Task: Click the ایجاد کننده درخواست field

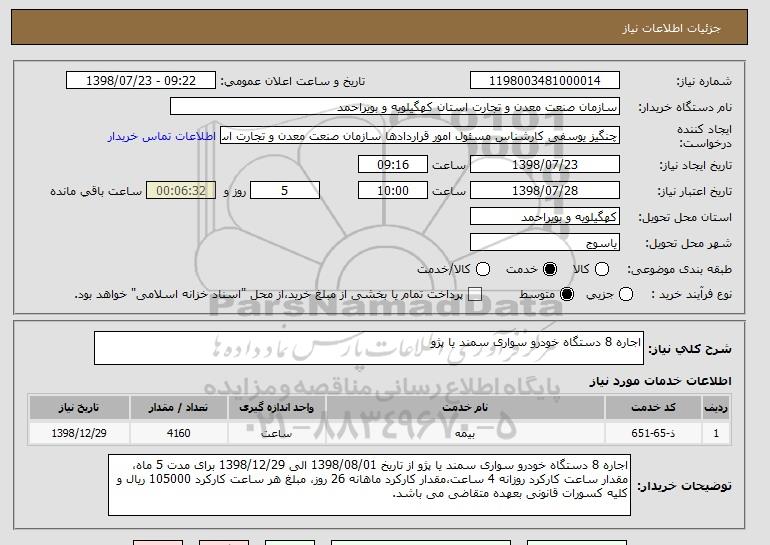Action: pos(420,136)
